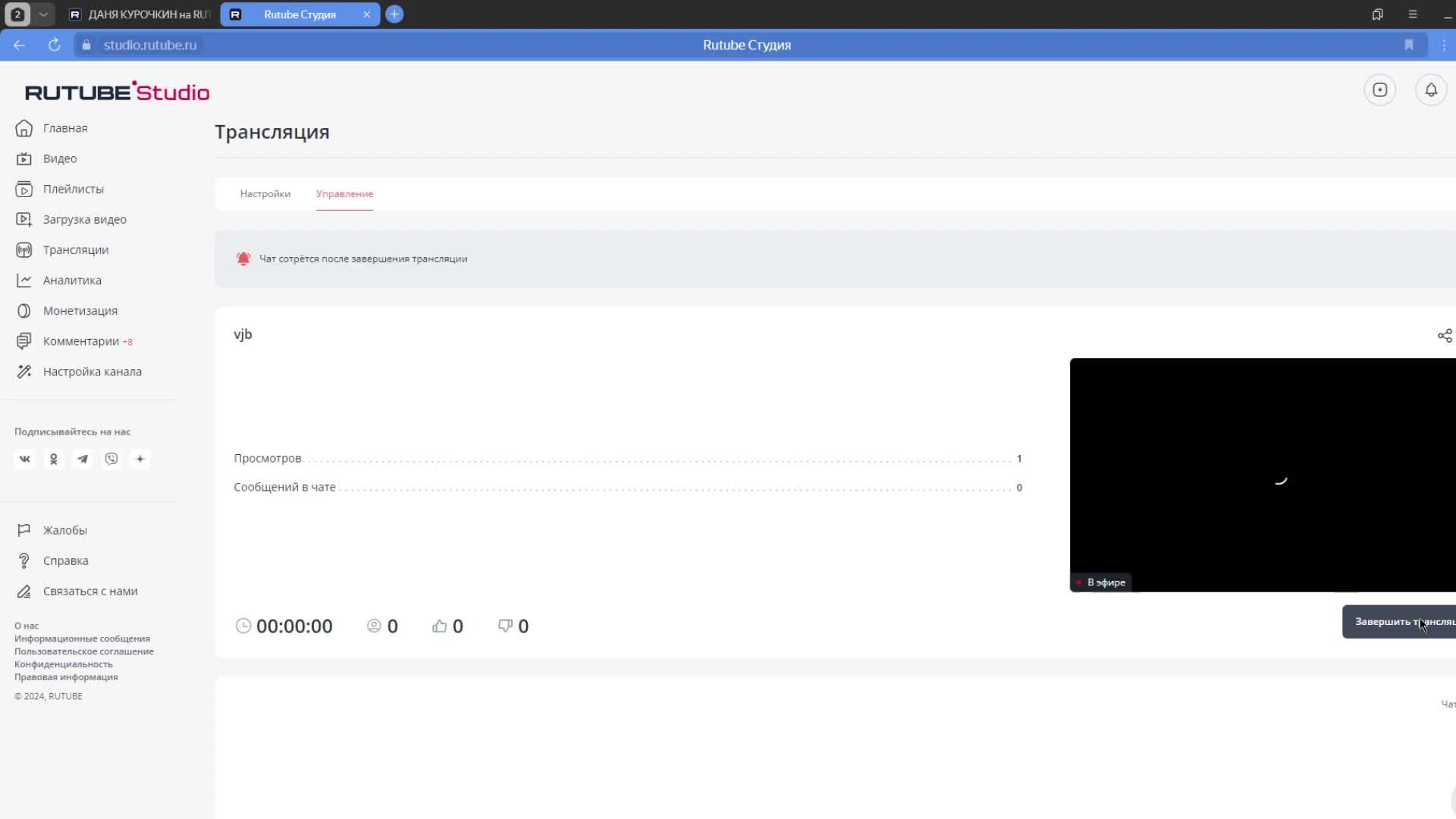This screenshot has width=1456, height=819.
Task: Close the Rutube Студия browser tab
Action: 366,14
